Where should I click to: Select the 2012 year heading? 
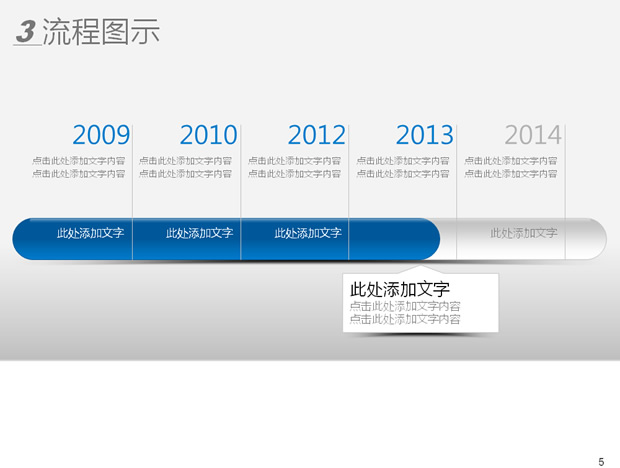[x=316, y=135]
